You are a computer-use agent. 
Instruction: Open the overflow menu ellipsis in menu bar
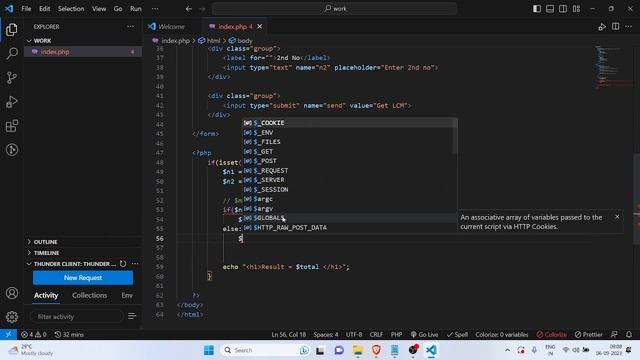[155, 9]
